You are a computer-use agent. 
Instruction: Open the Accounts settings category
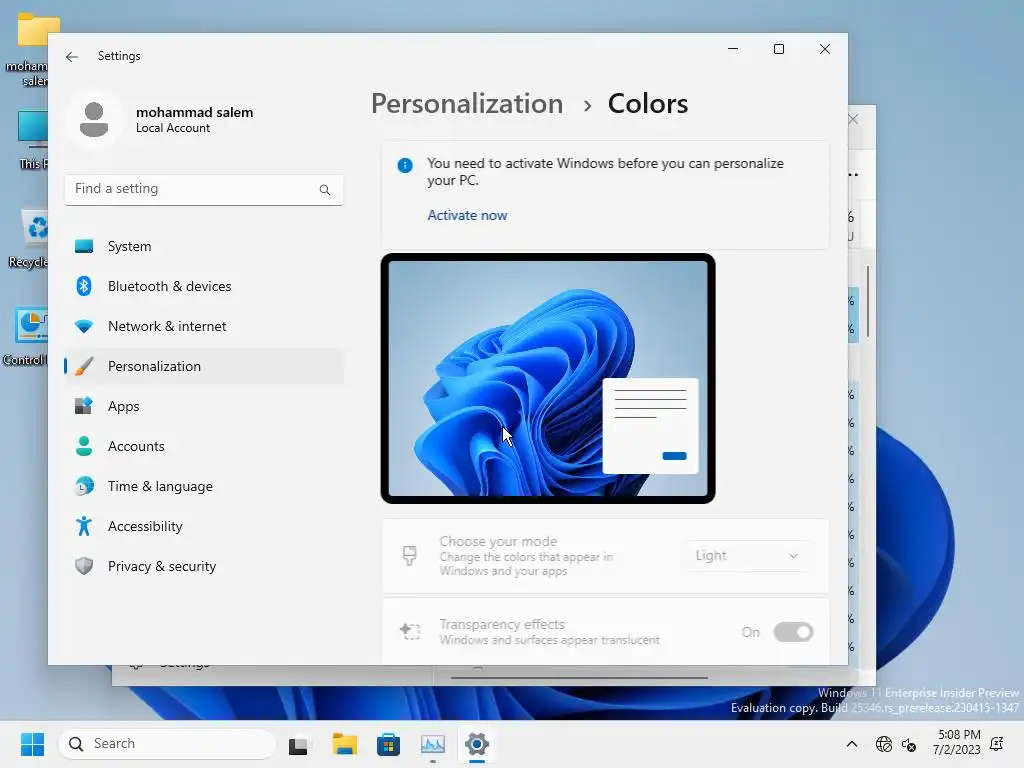coord(204,446)
